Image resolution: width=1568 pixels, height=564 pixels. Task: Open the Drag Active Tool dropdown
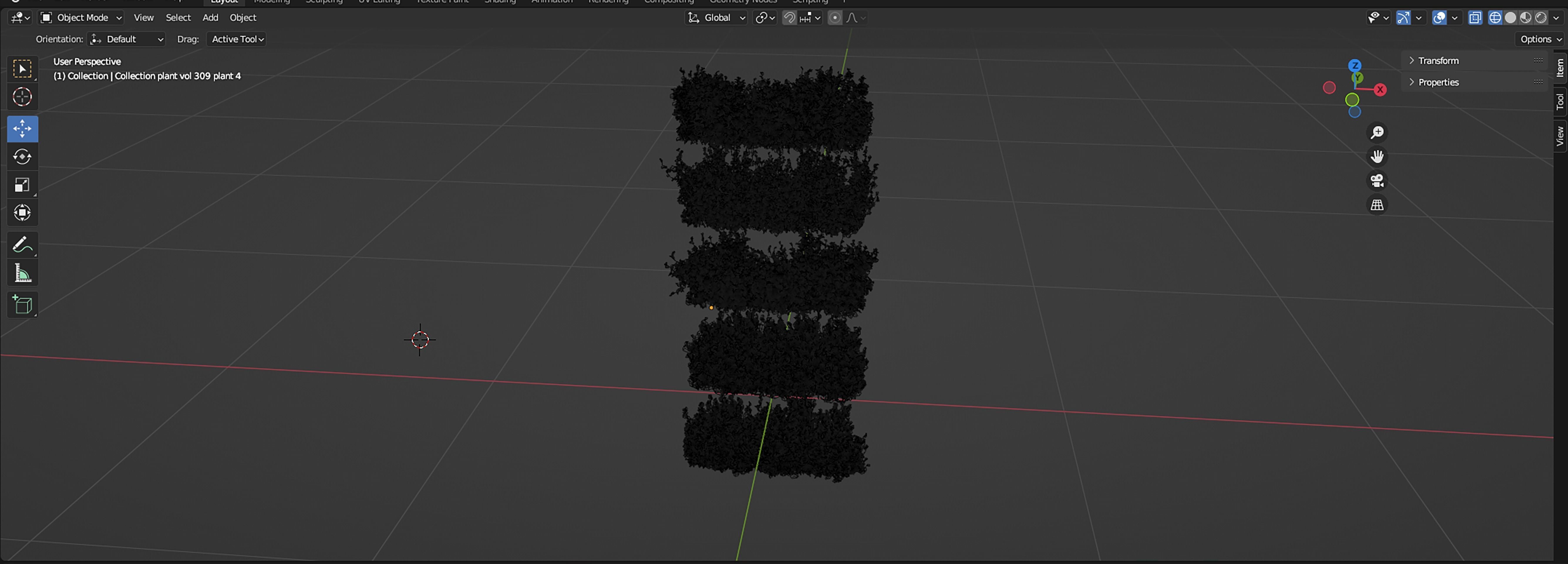(237, 39)
